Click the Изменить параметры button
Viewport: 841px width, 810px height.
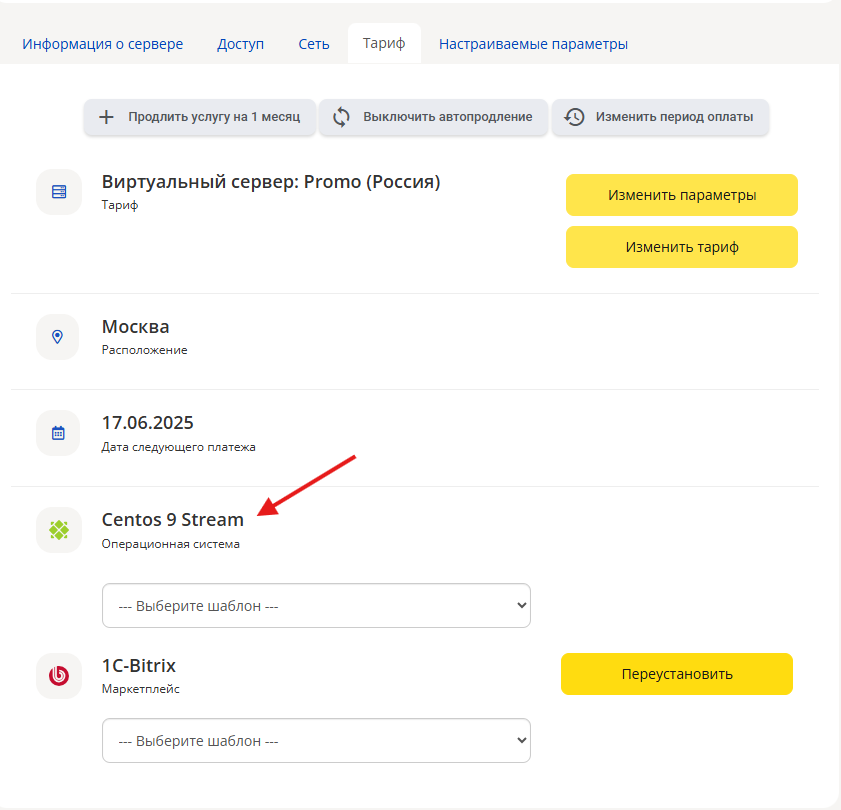click(682, 195)
